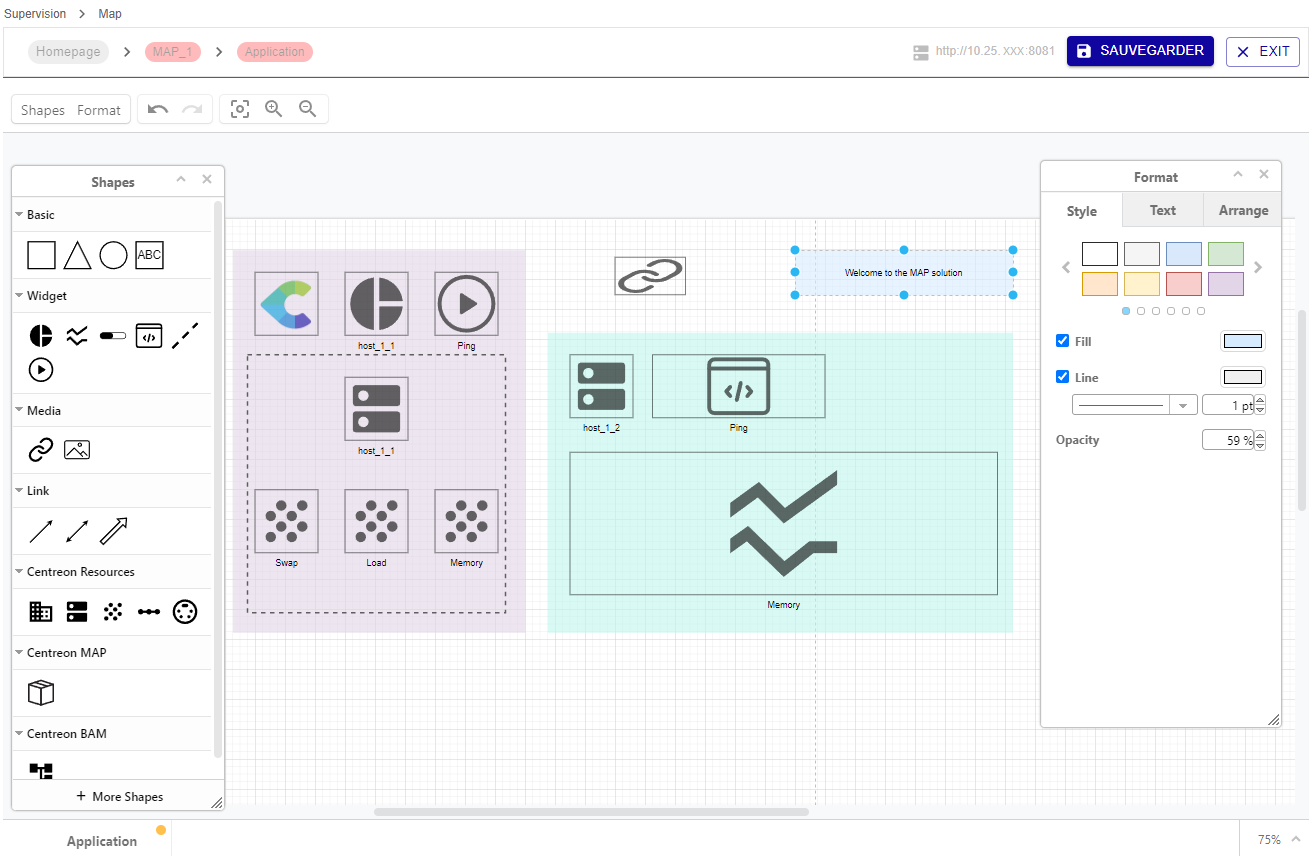
Task: Show next style color presets
Action: 1258,267
